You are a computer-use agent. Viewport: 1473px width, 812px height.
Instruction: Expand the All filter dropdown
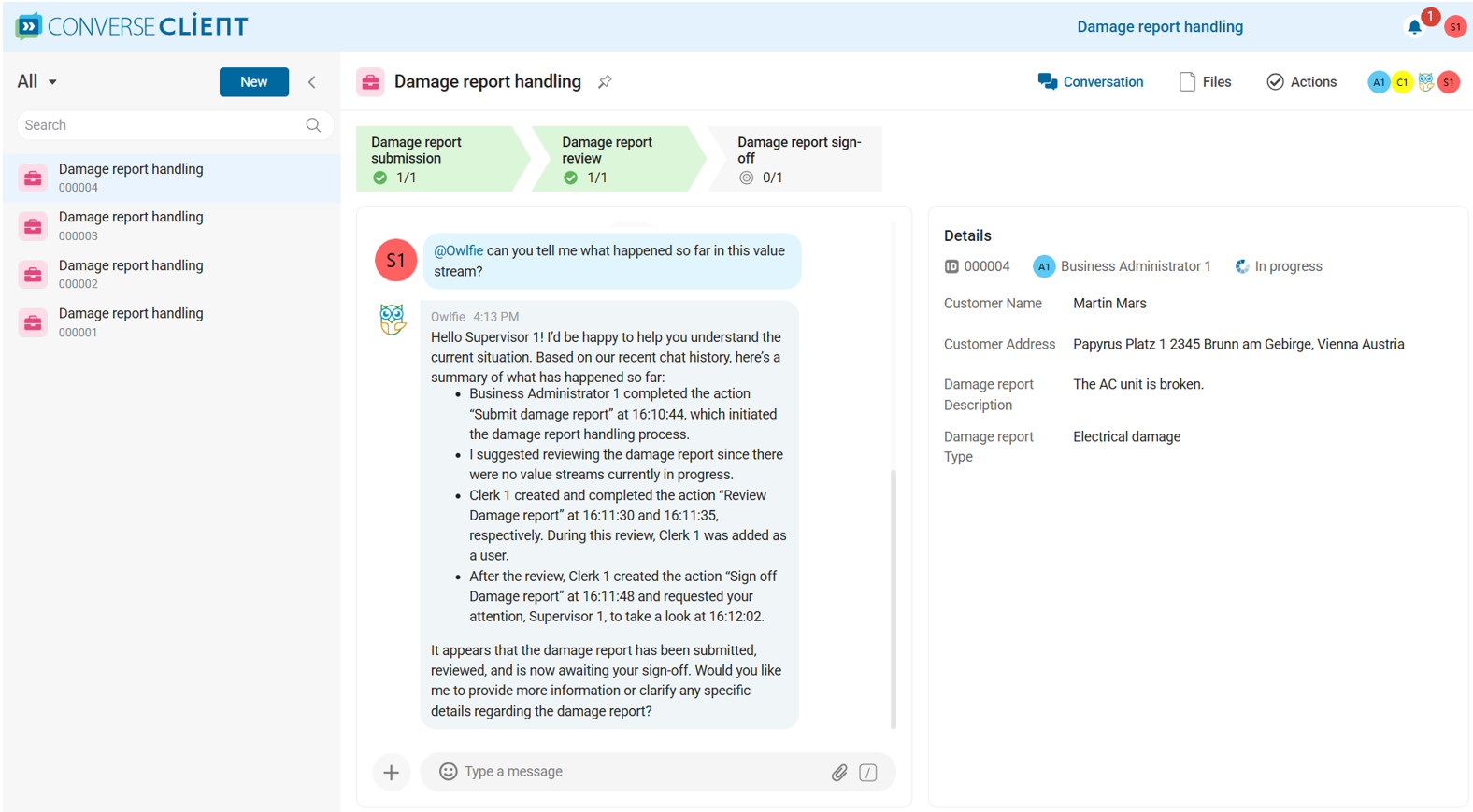pyautogui.click(x=37, y=82)
